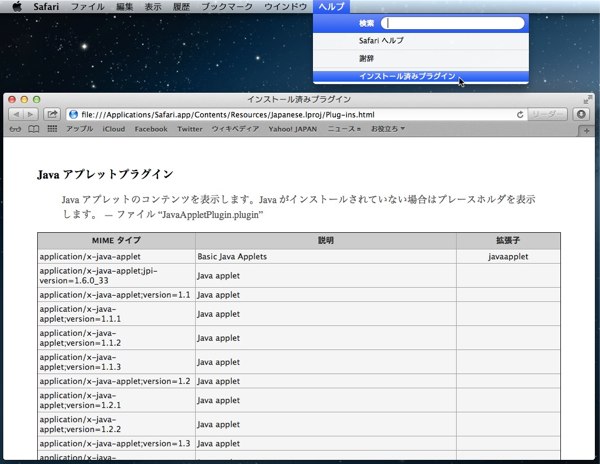Open the ウインドウ menu

[285, 7]
